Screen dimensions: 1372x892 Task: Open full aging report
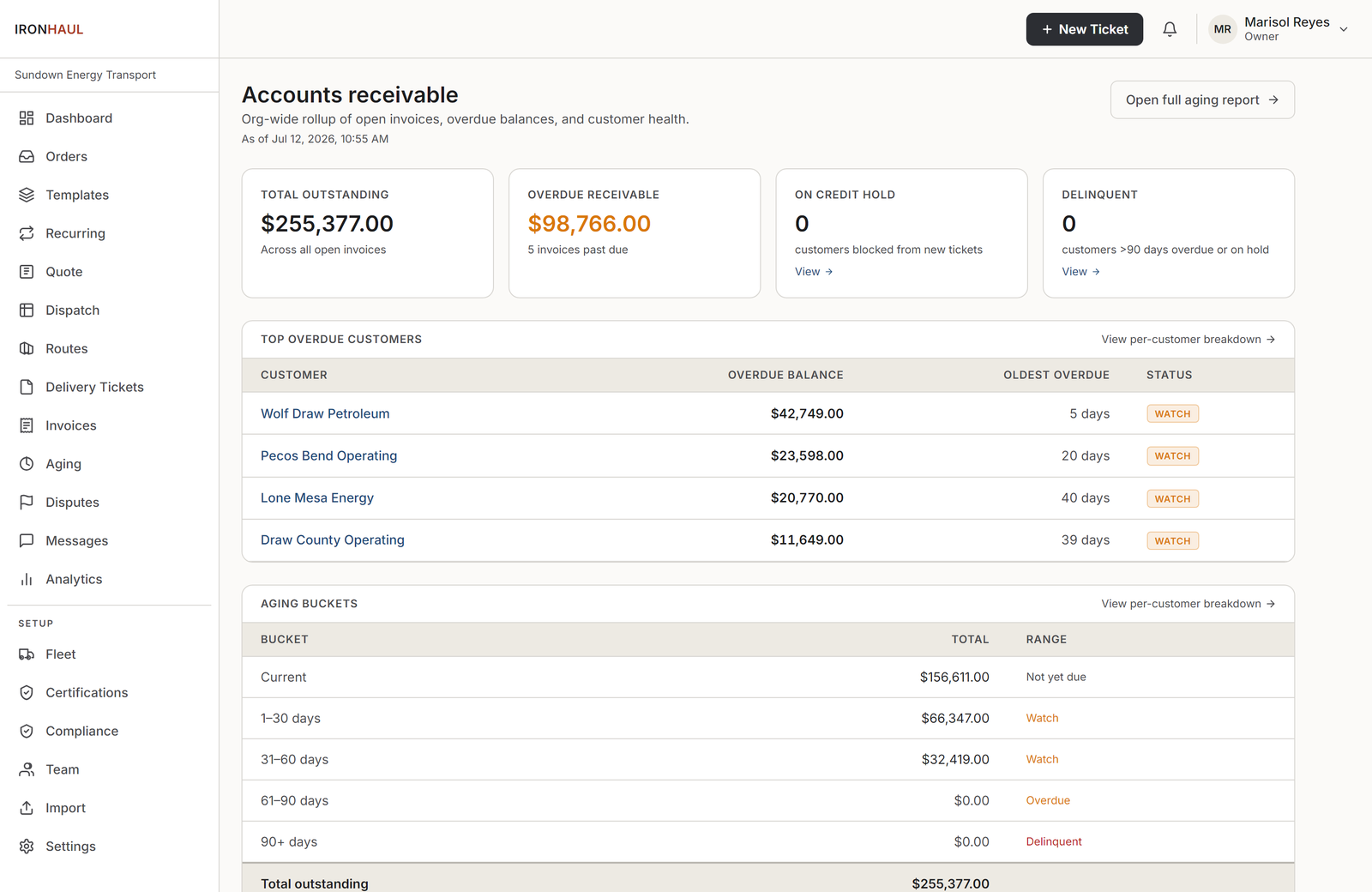point(1202,99)
